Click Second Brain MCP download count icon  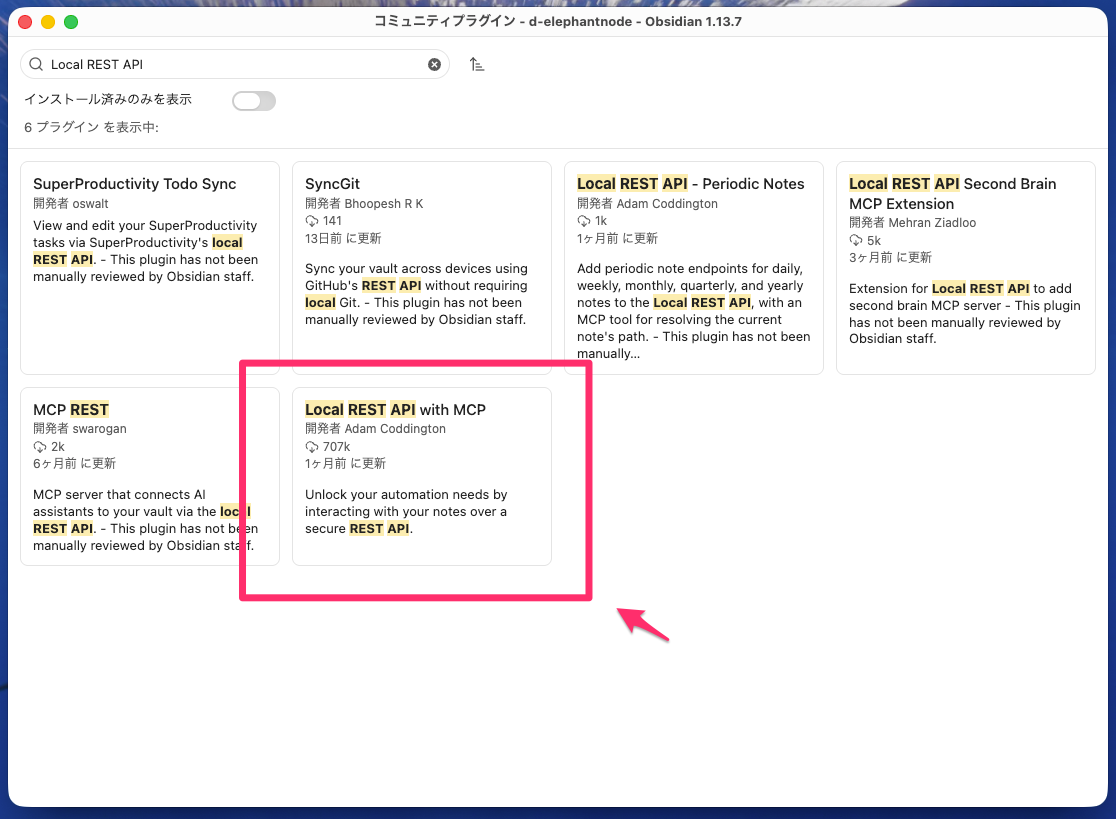click(856, 241)
